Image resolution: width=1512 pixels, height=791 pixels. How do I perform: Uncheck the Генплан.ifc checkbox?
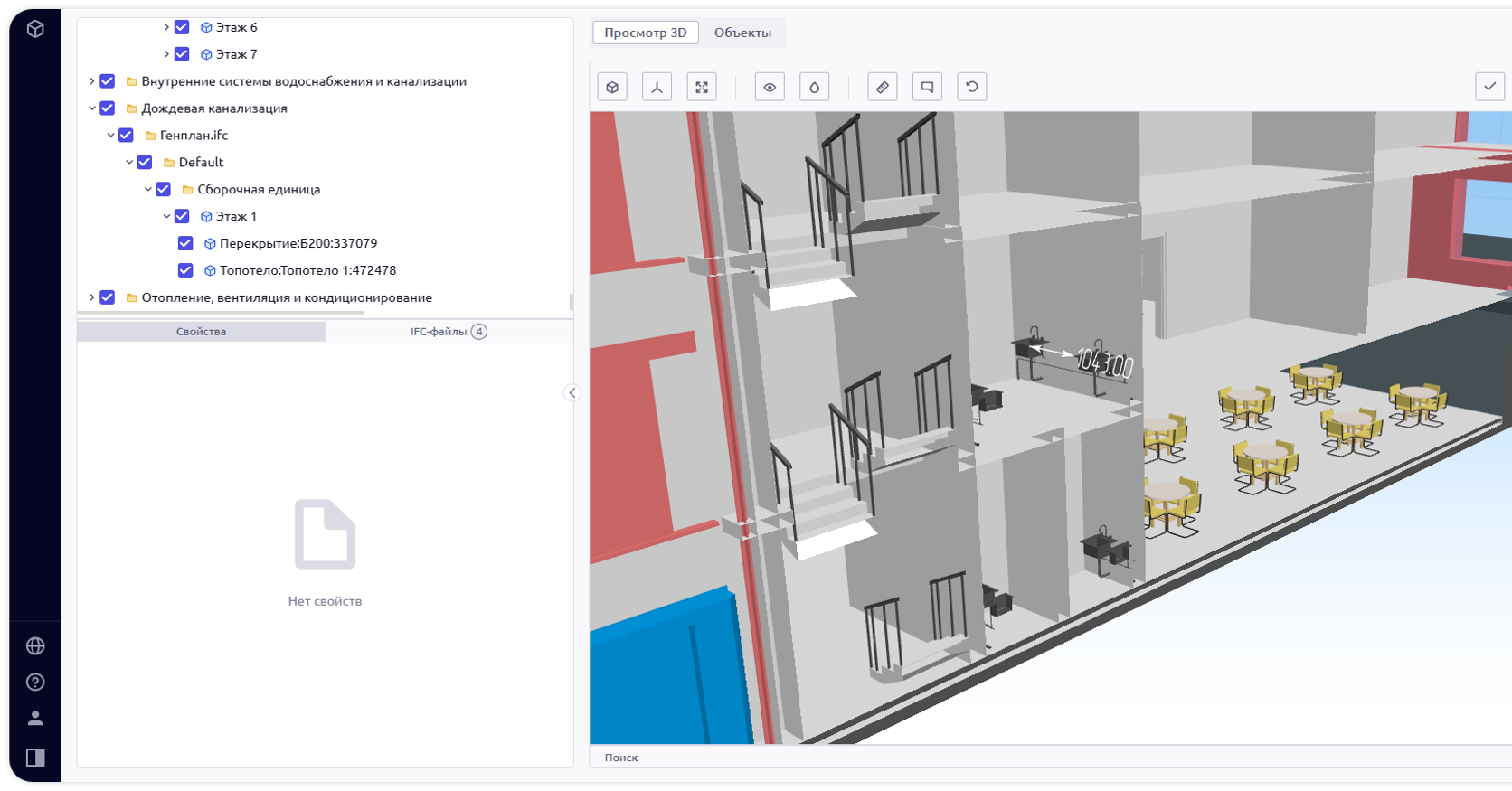[127, 136]
